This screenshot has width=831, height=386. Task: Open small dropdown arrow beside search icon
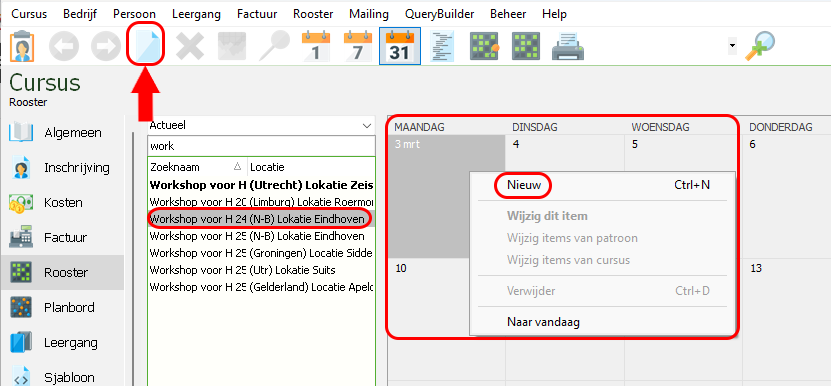tap(732, 46)
